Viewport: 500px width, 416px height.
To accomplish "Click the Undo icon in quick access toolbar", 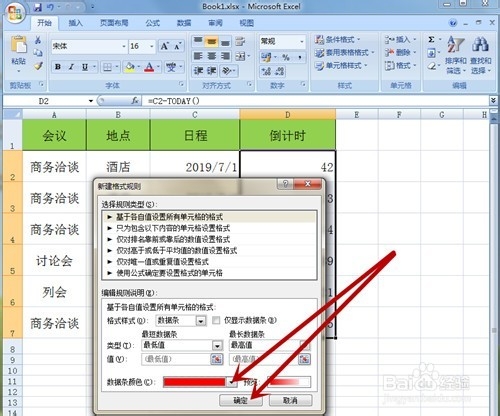I will click(51, 6).
